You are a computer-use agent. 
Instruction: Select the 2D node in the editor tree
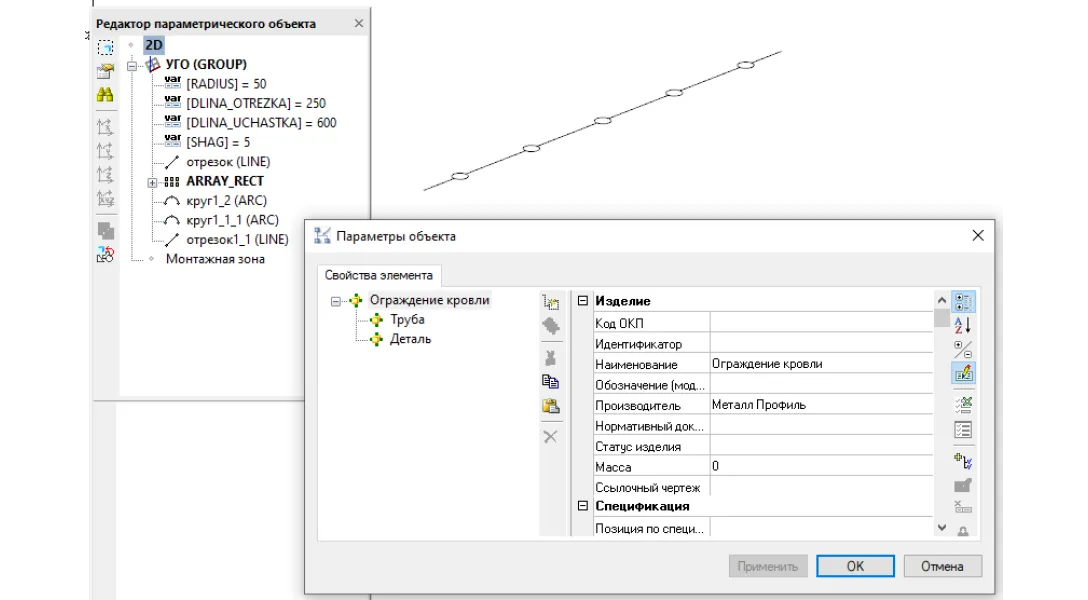(153, 45)
